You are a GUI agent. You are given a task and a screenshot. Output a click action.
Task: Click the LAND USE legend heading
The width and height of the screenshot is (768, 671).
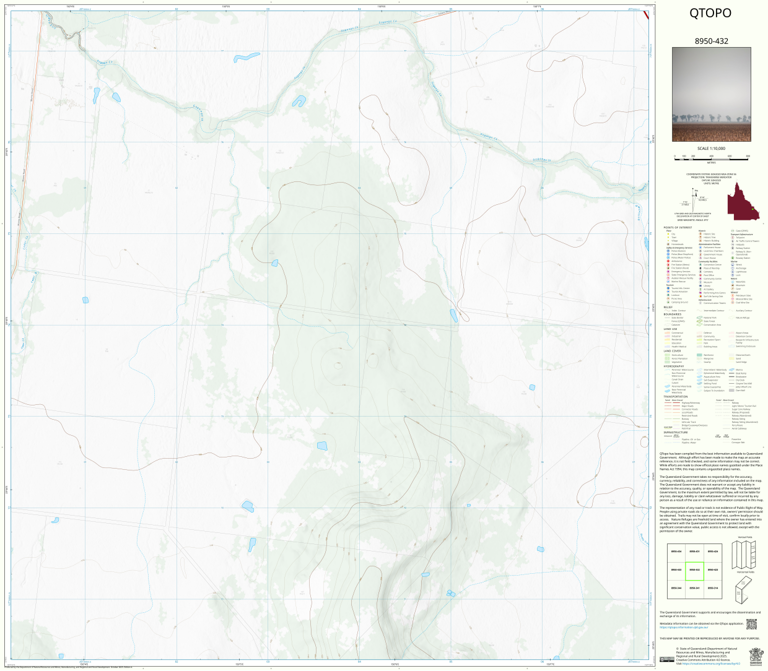(x=671, y=329)
